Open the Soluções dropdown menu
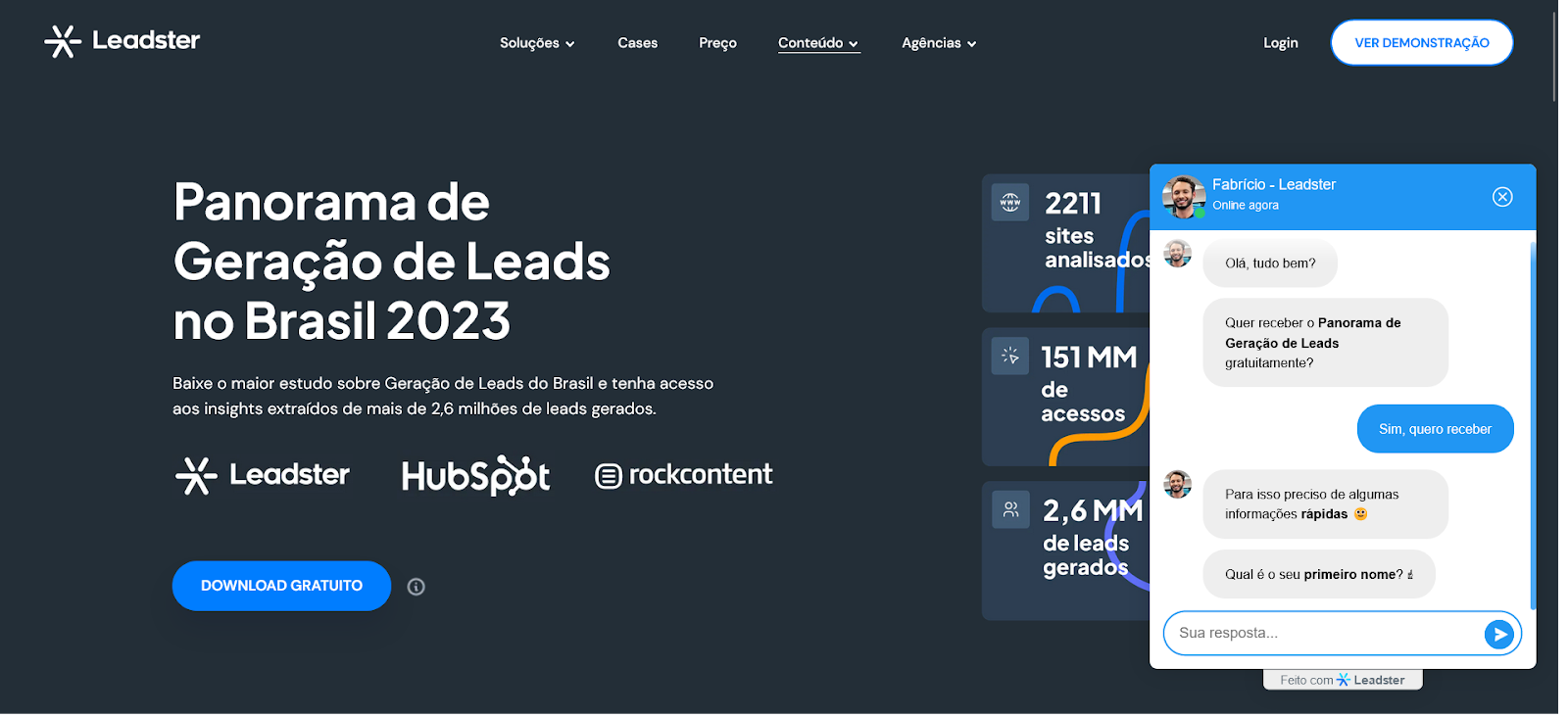The width and height of the screenshot is (1568, 717). click(537, 43)
